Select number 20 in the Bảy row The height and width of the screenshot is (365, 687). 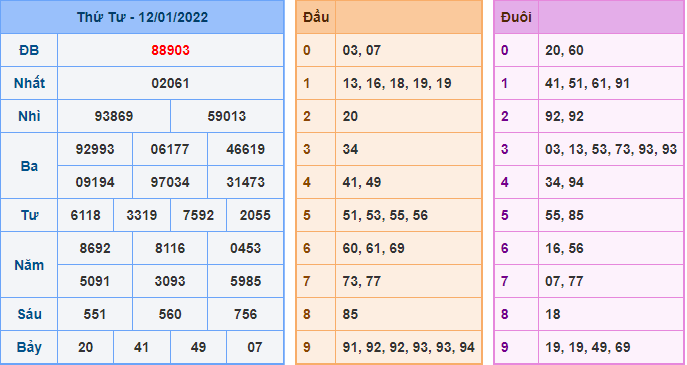click(85, 347)
